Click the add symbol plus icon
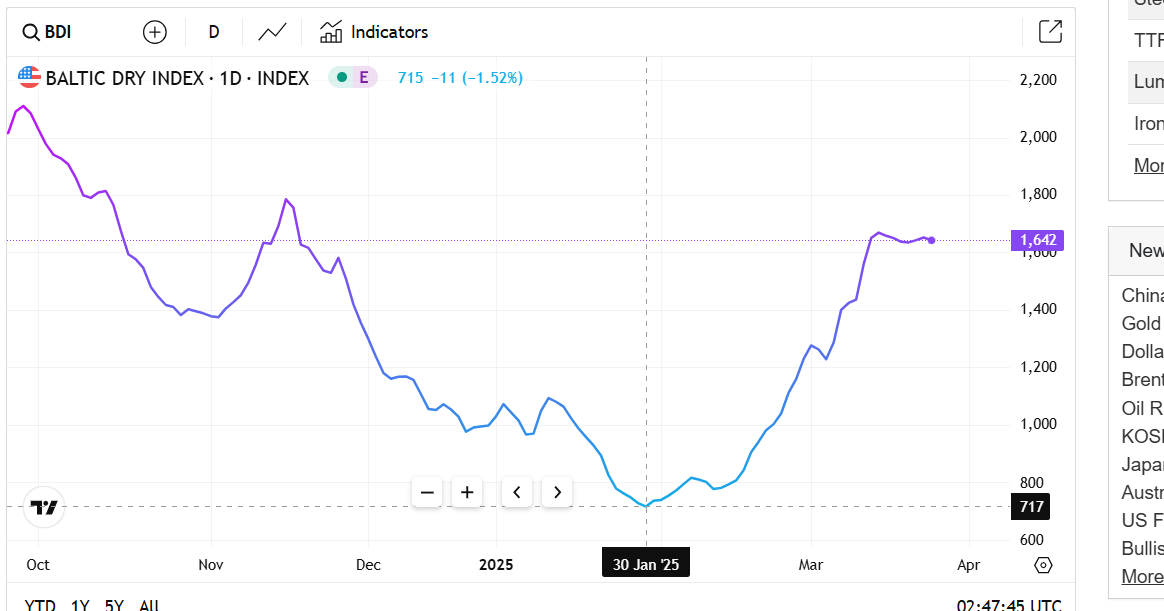1164x611 pixels. [x=155, y=32]
